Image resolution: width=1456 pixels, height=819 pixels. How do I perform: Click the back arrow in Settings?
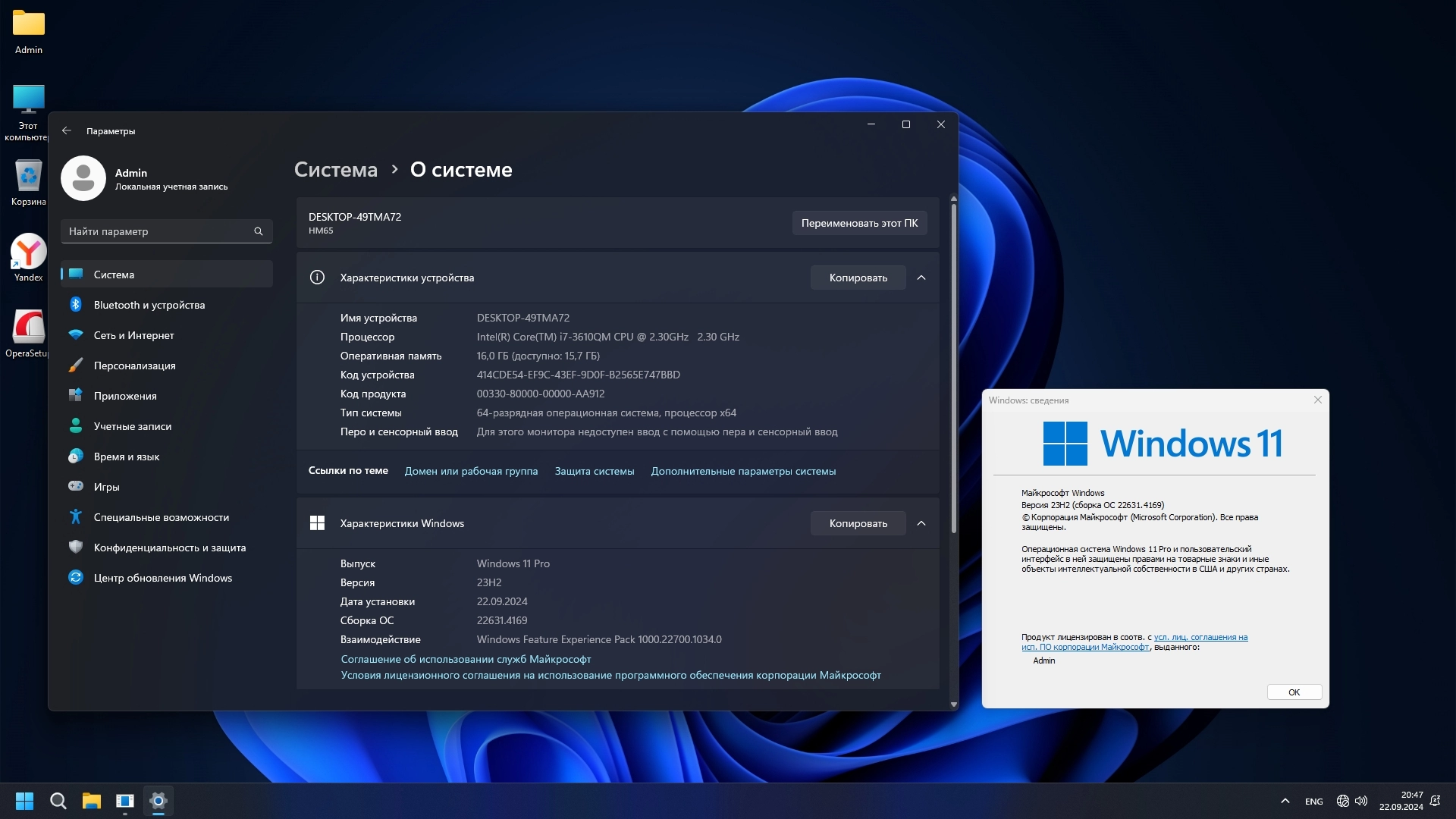(x=67, y=130)
